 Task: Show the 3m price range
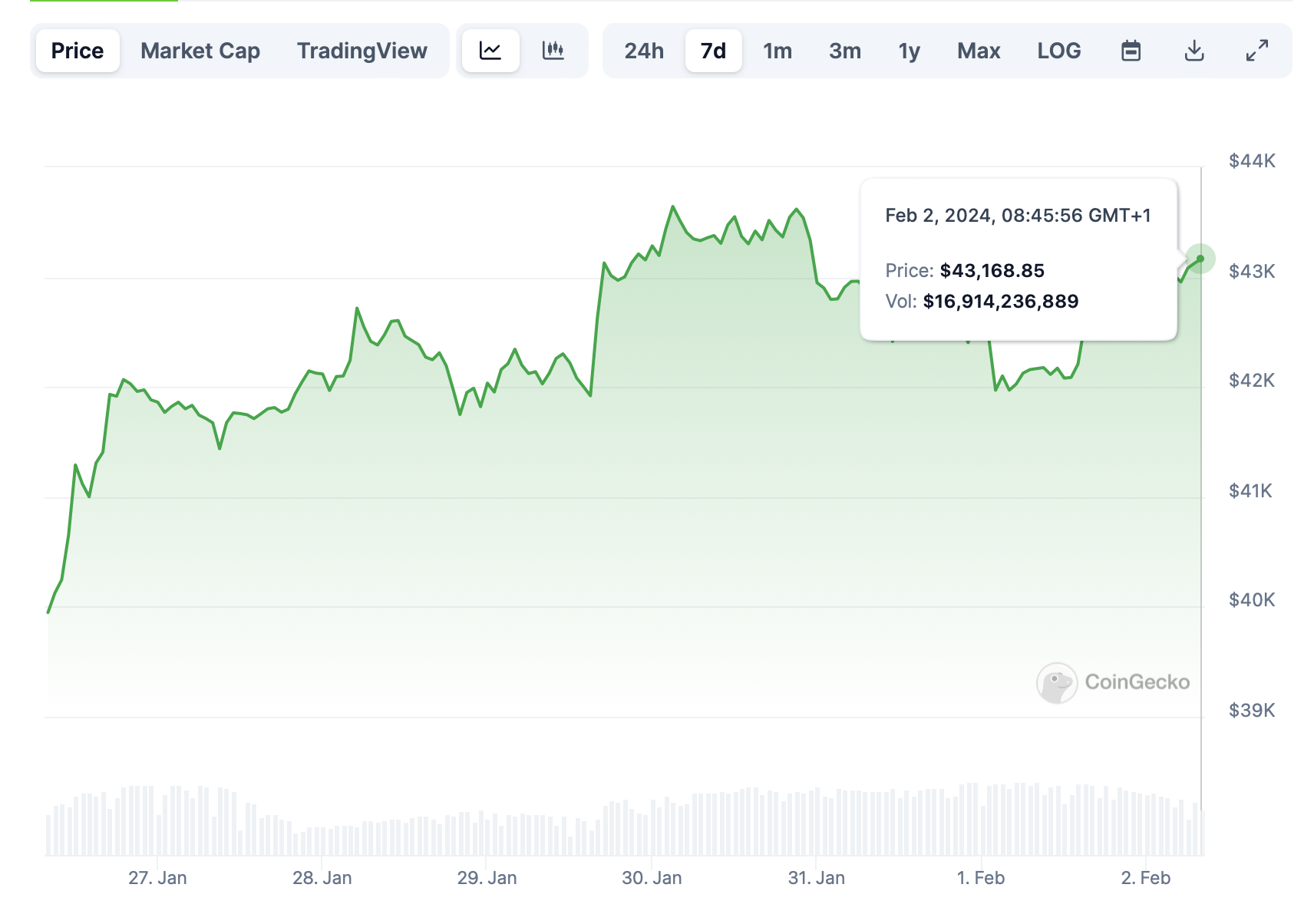[x=844, y=51]
